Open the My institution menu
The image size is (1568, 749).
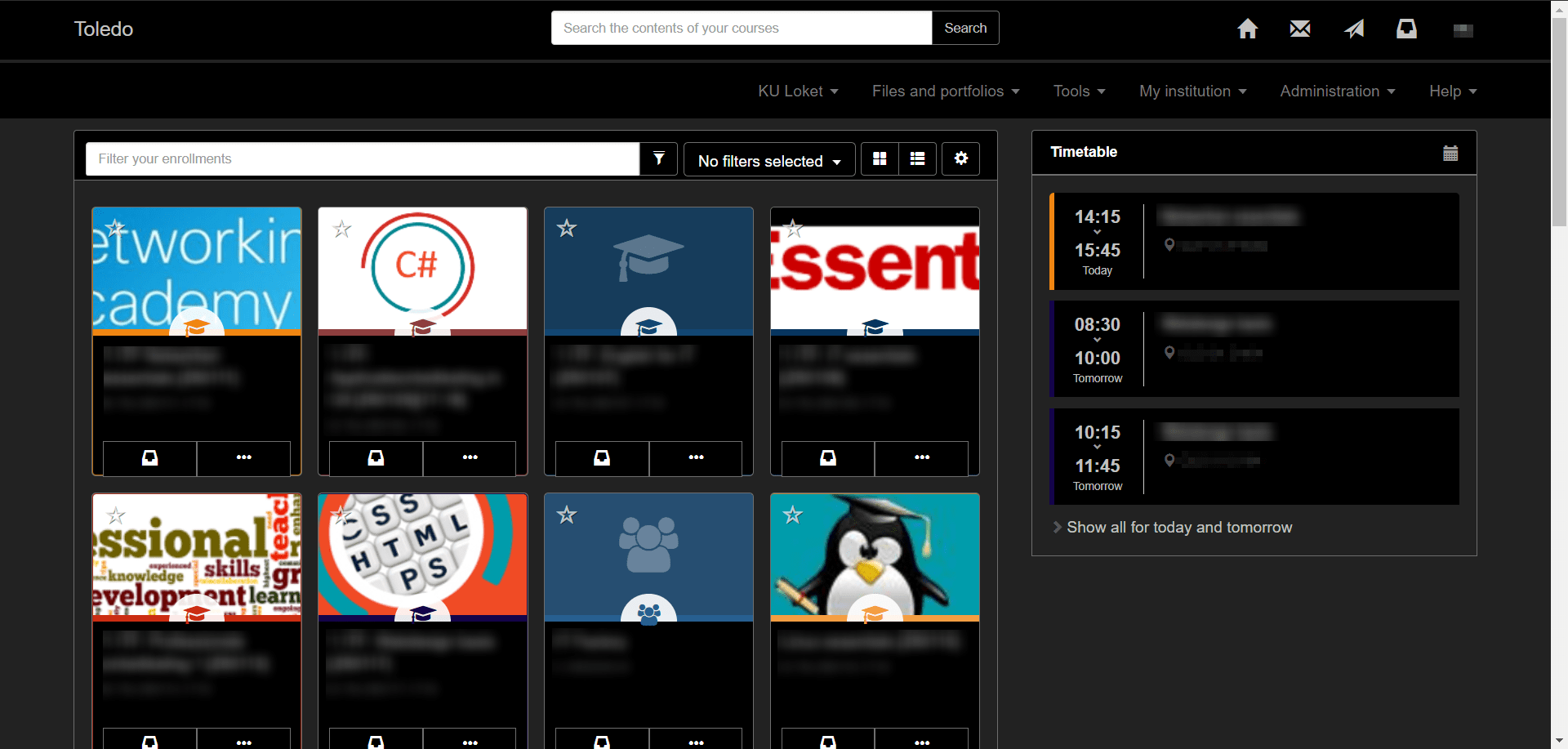pyautogui.click(x=1192, y=91)
